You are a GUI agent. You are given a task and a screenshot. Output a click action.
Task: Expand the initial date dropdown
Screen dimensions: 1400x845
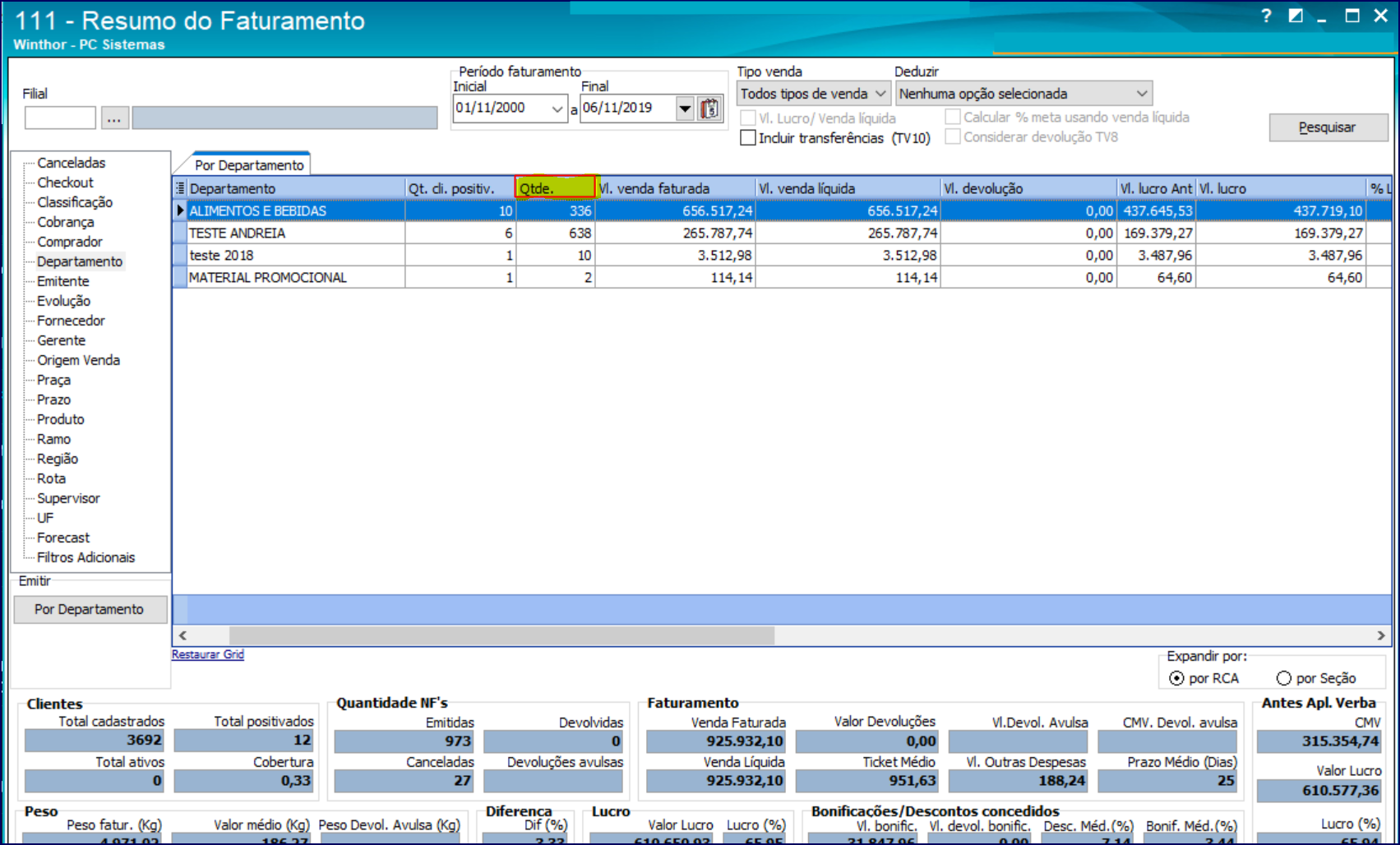(x=557, y=109)
